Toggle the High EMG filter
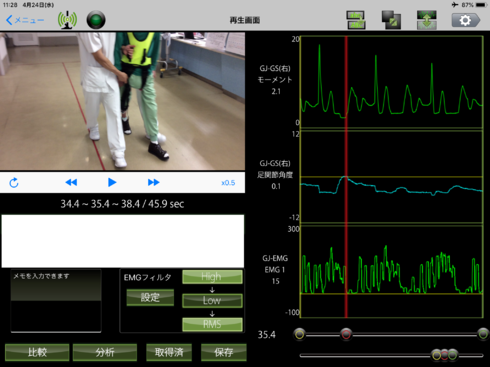This screenshot has width=490, height=367. (x=212, y=277)
